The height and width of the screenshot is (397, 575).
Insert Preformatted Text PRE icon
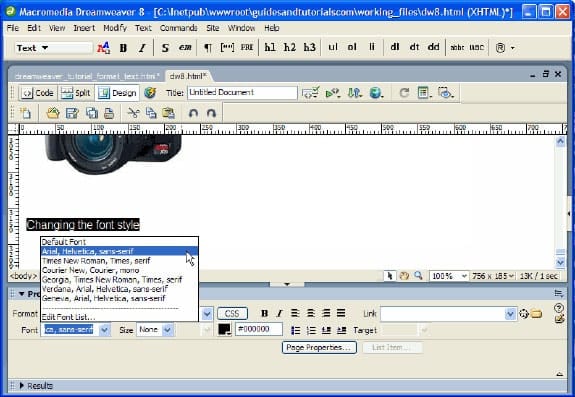pos(247,48)
